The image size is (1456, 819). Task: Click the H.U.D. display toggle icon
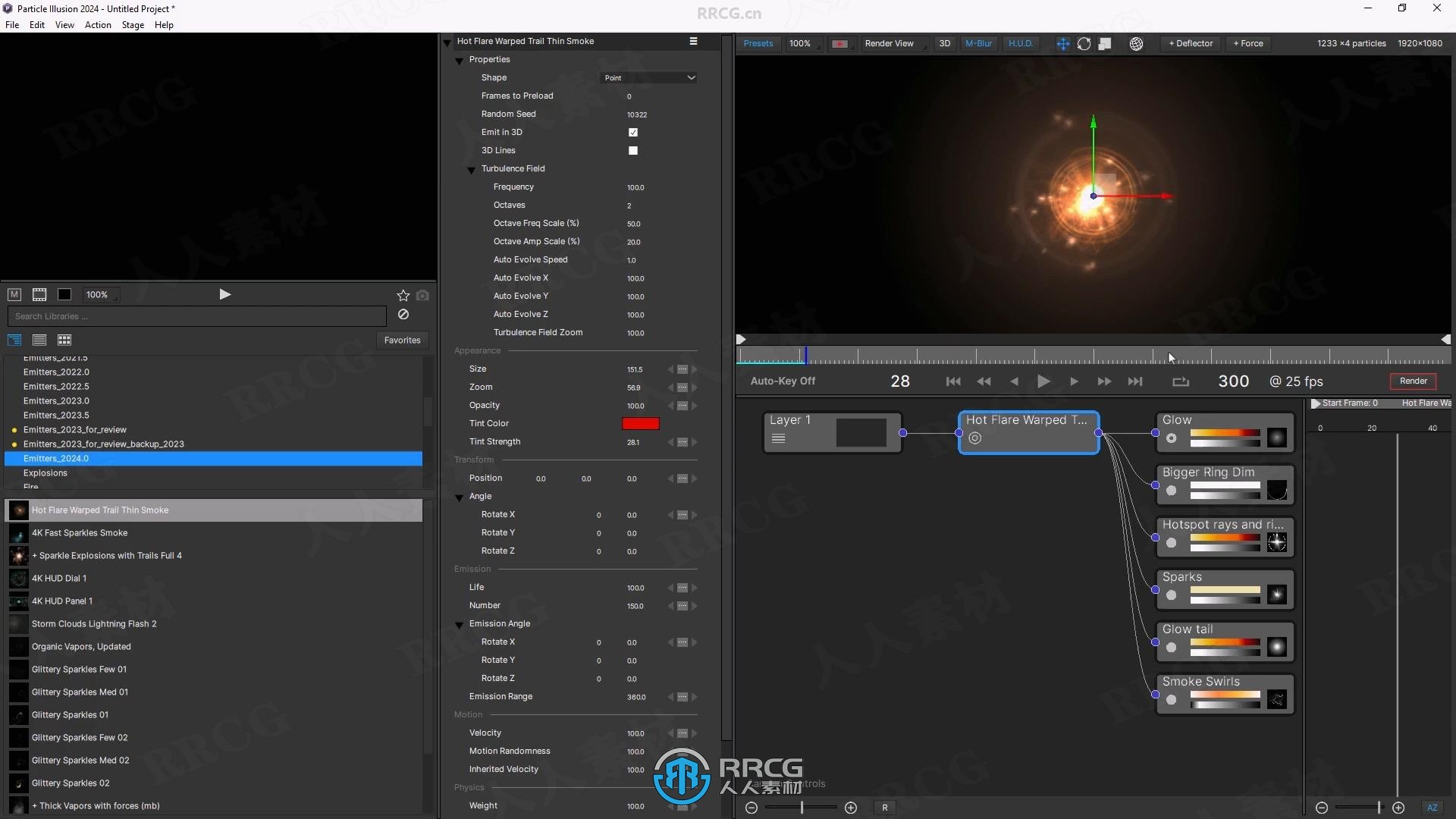point(1019,43)
